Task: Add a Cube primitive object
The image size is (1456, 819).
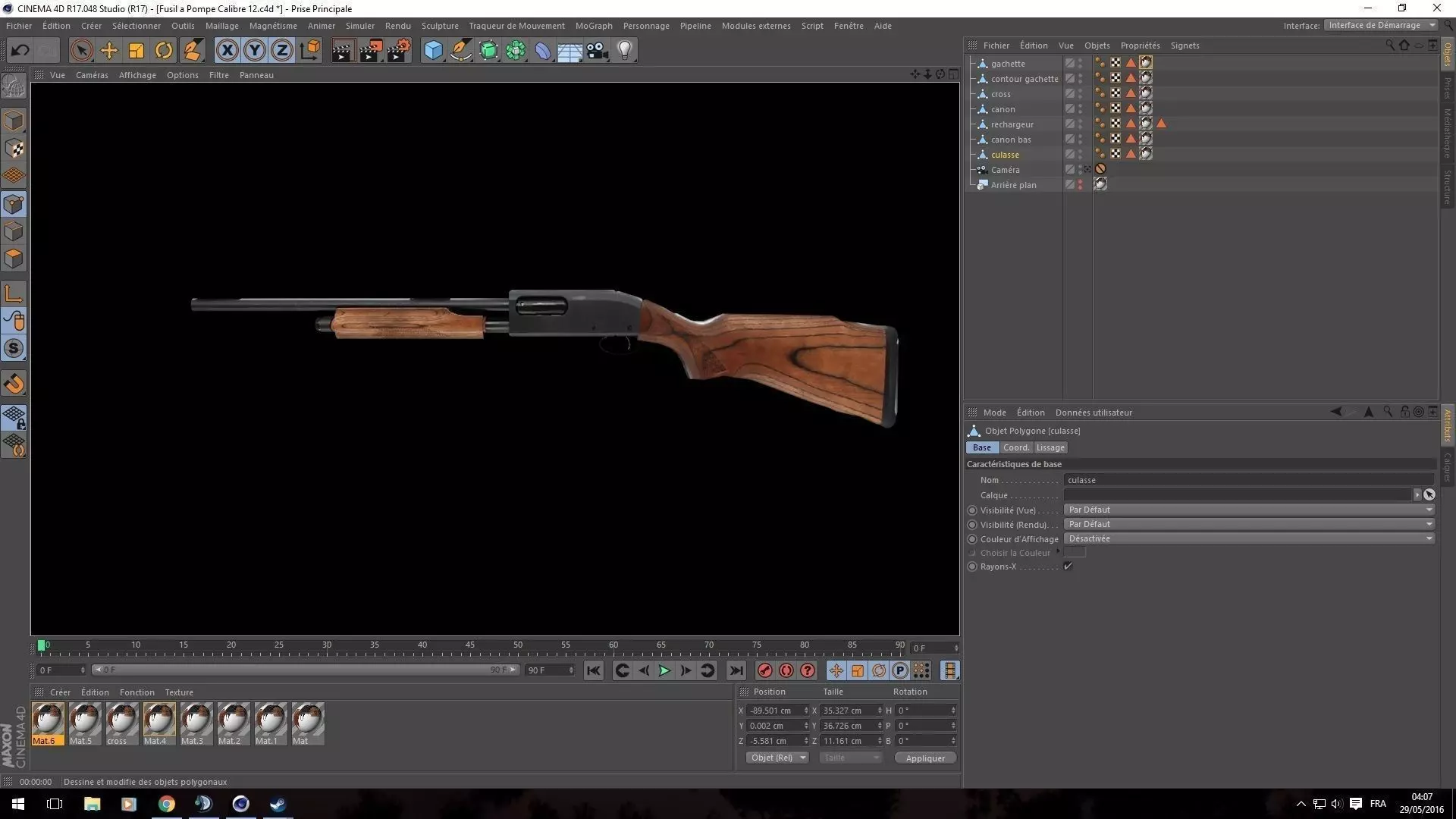Action: click(x=433, y=51)
